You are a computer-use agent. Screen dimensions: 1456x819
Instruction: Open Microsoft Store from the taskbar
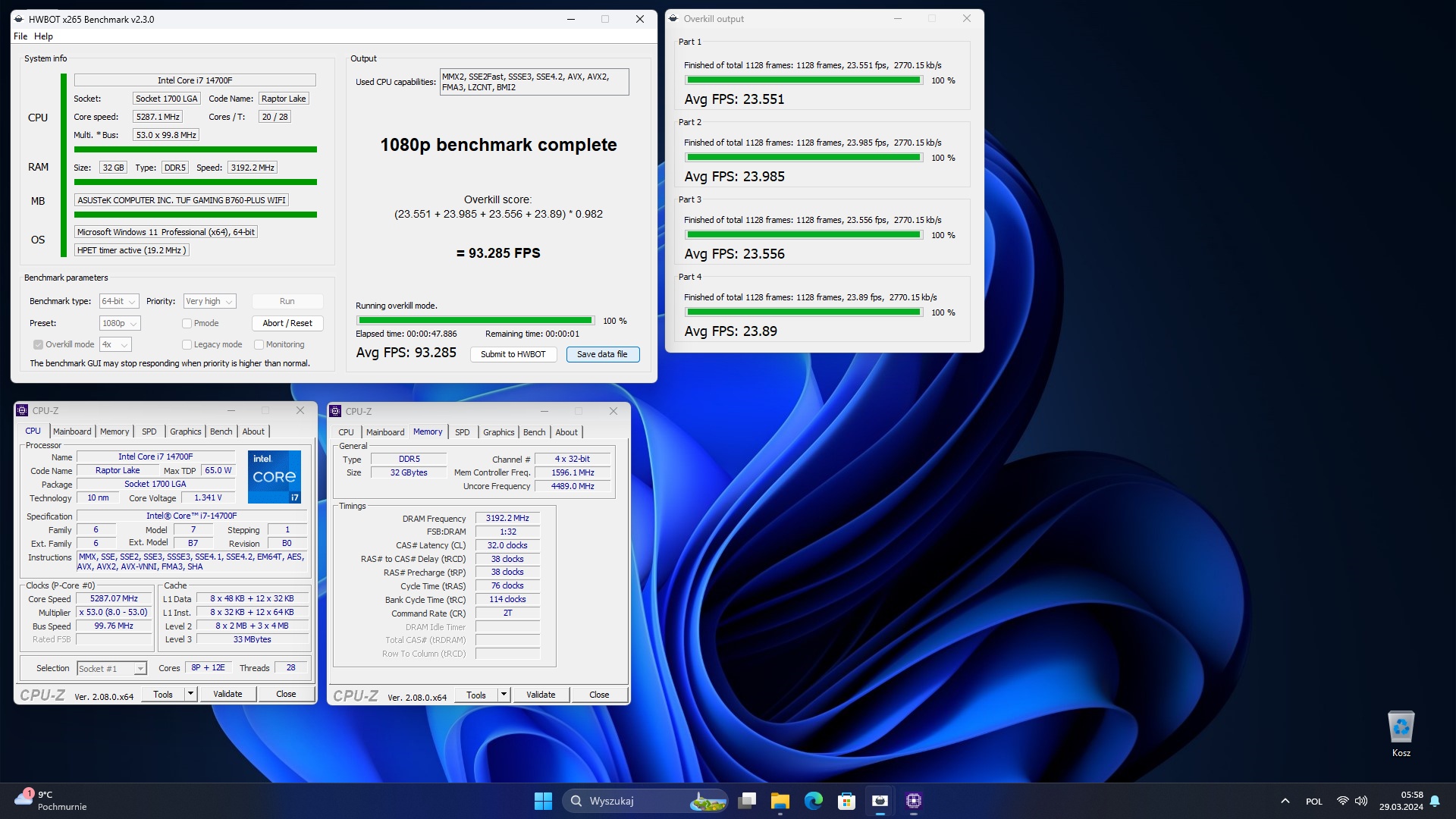pyautogui.click(x=846, y=801)
